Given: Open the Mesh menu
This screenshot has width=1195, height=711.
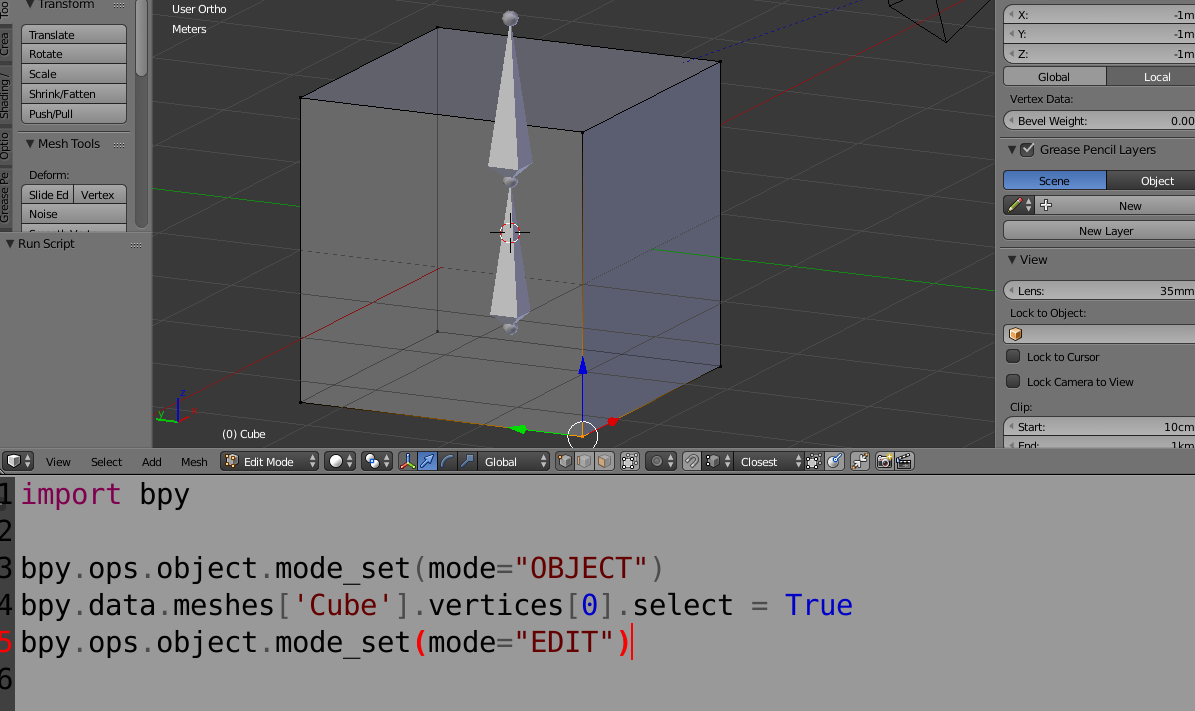Looking at the screenshot, I should [194, 462].
